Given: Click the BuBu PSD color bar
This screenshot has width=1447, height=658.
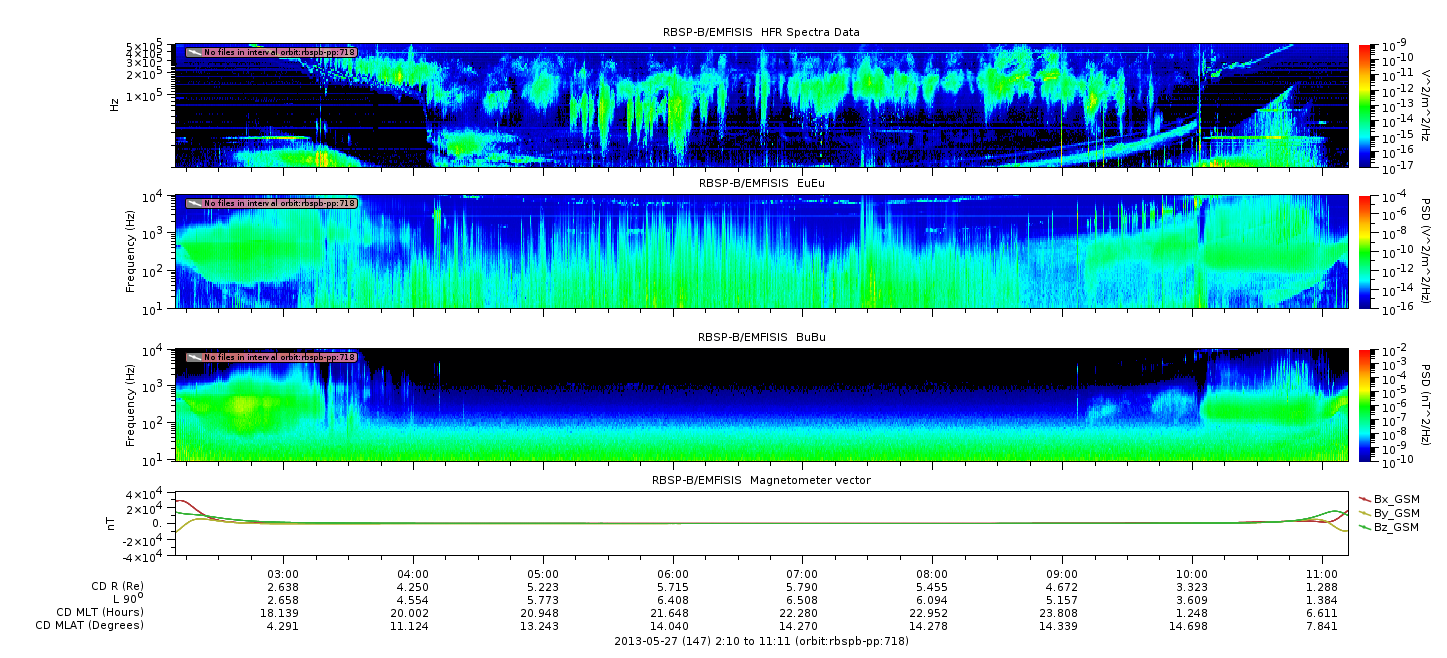Looking at the screenshot, I should click(1365, 404).
